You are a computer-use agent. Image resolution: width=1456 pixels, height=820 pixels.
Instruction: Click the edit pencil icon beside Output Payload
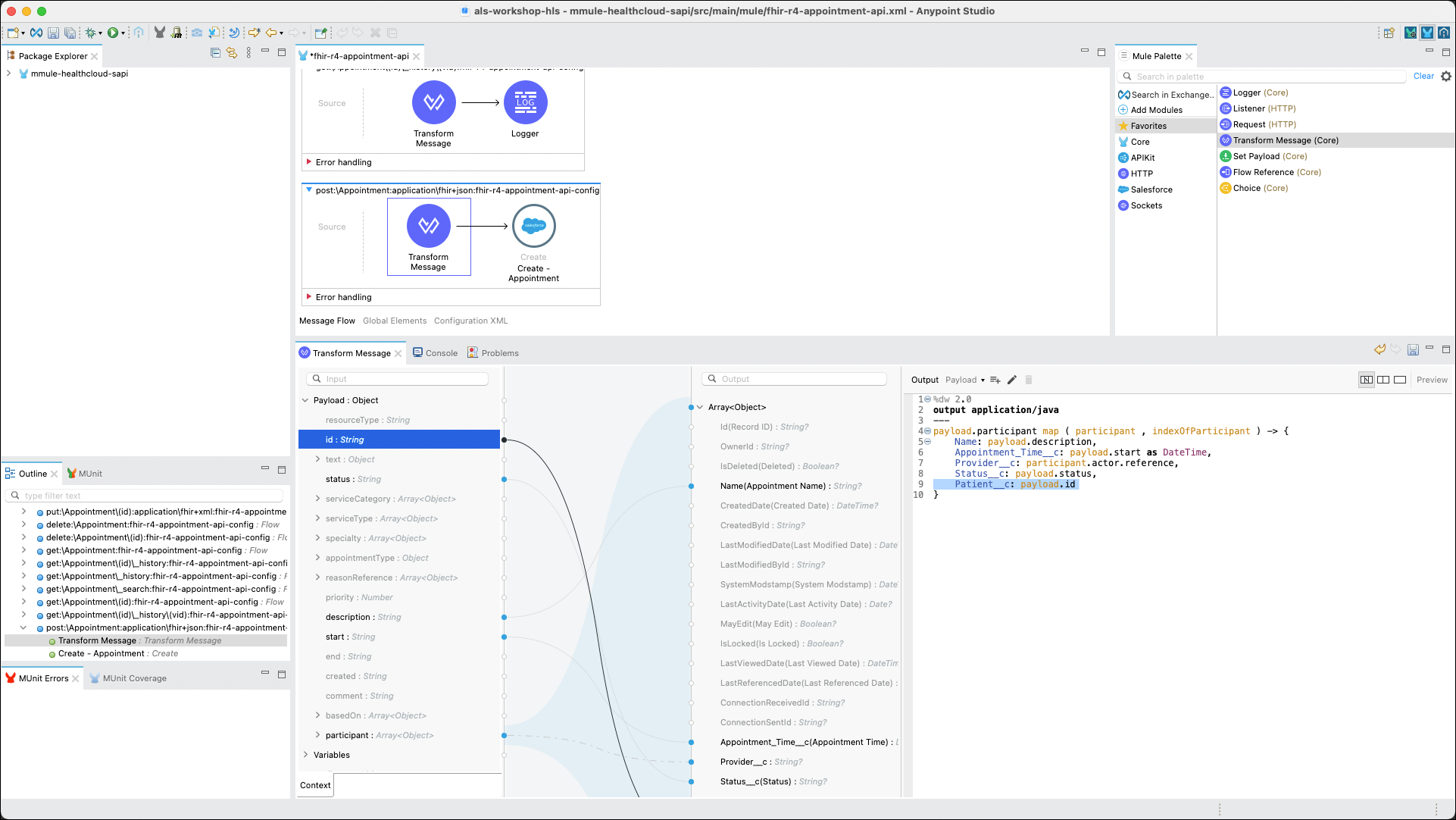[x=1011, y=380]
